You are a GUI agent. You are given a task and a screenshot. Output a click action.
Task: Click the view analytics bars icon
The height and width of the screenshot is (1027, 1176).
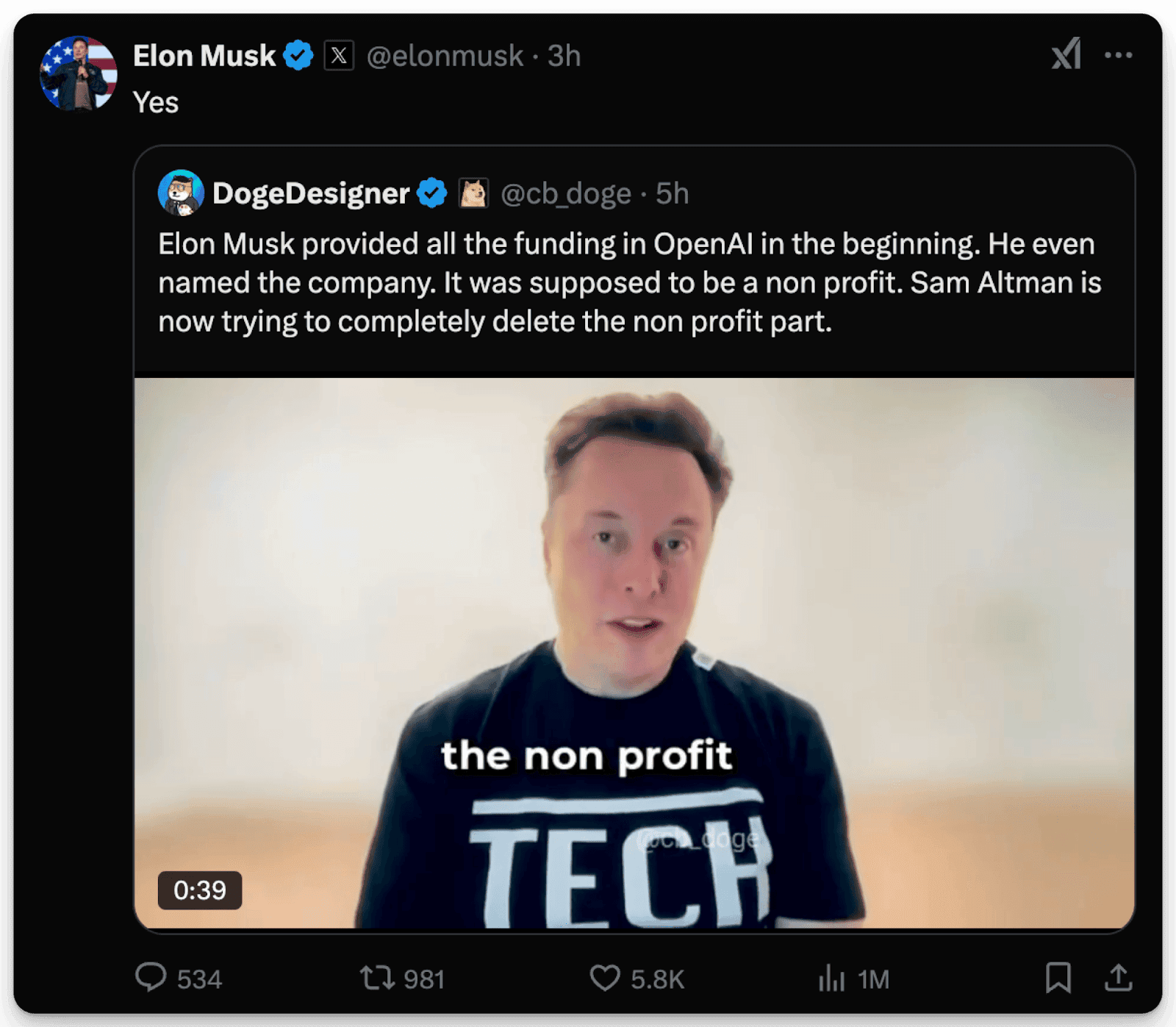pyautogui.click(x=831, y=978)
